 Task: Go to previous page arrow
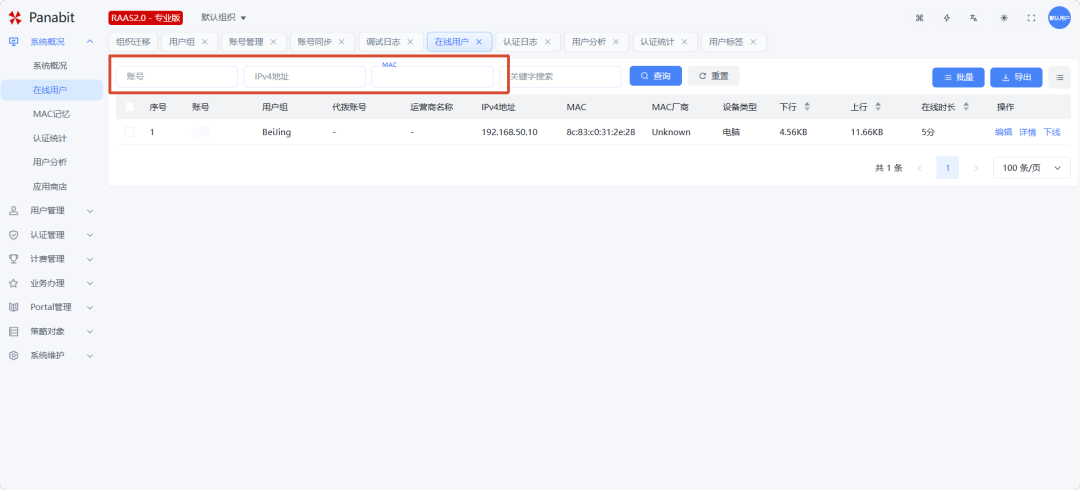click(x=920, y=167)
